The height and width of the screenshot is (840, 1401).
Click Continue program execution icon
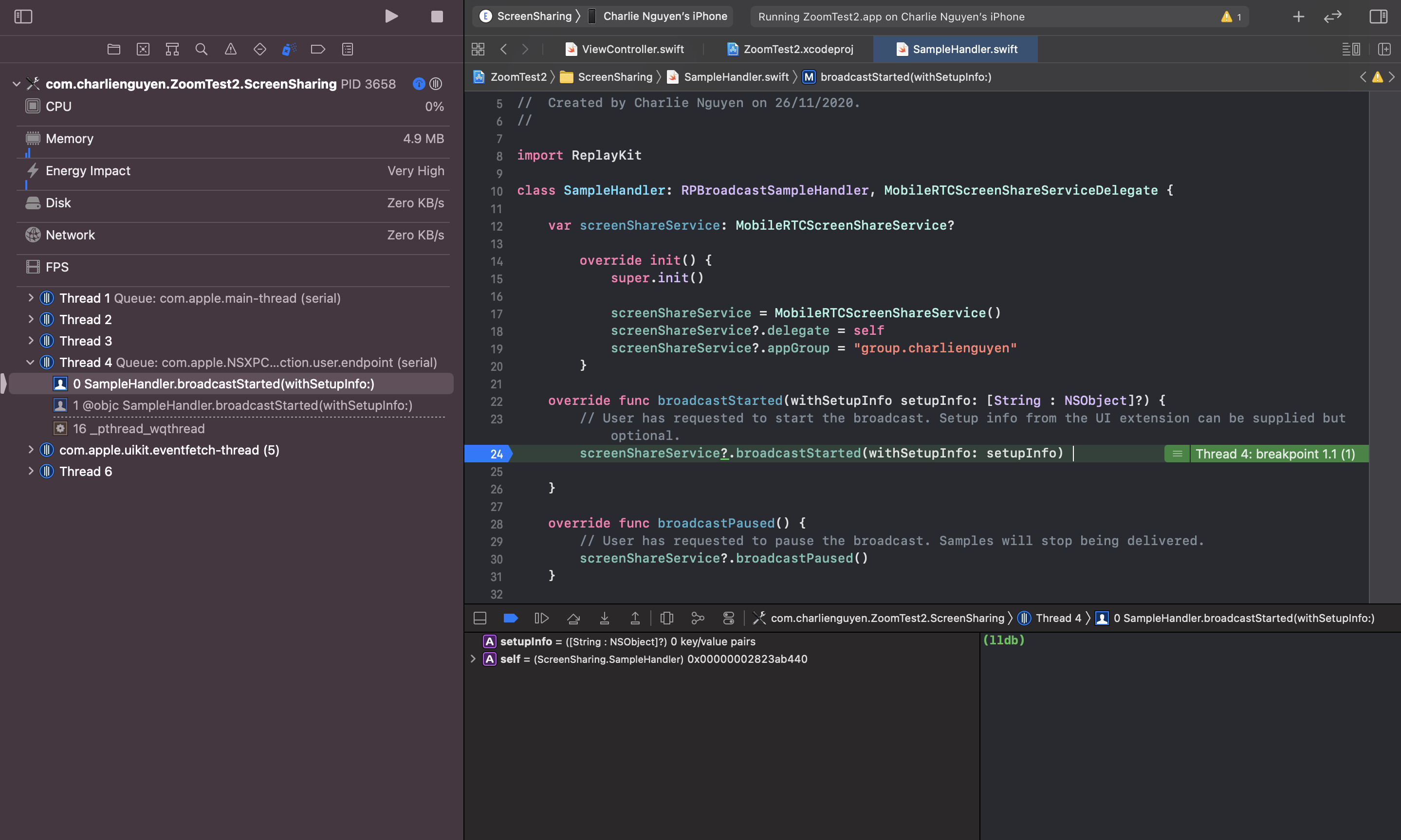pos(541,618)
